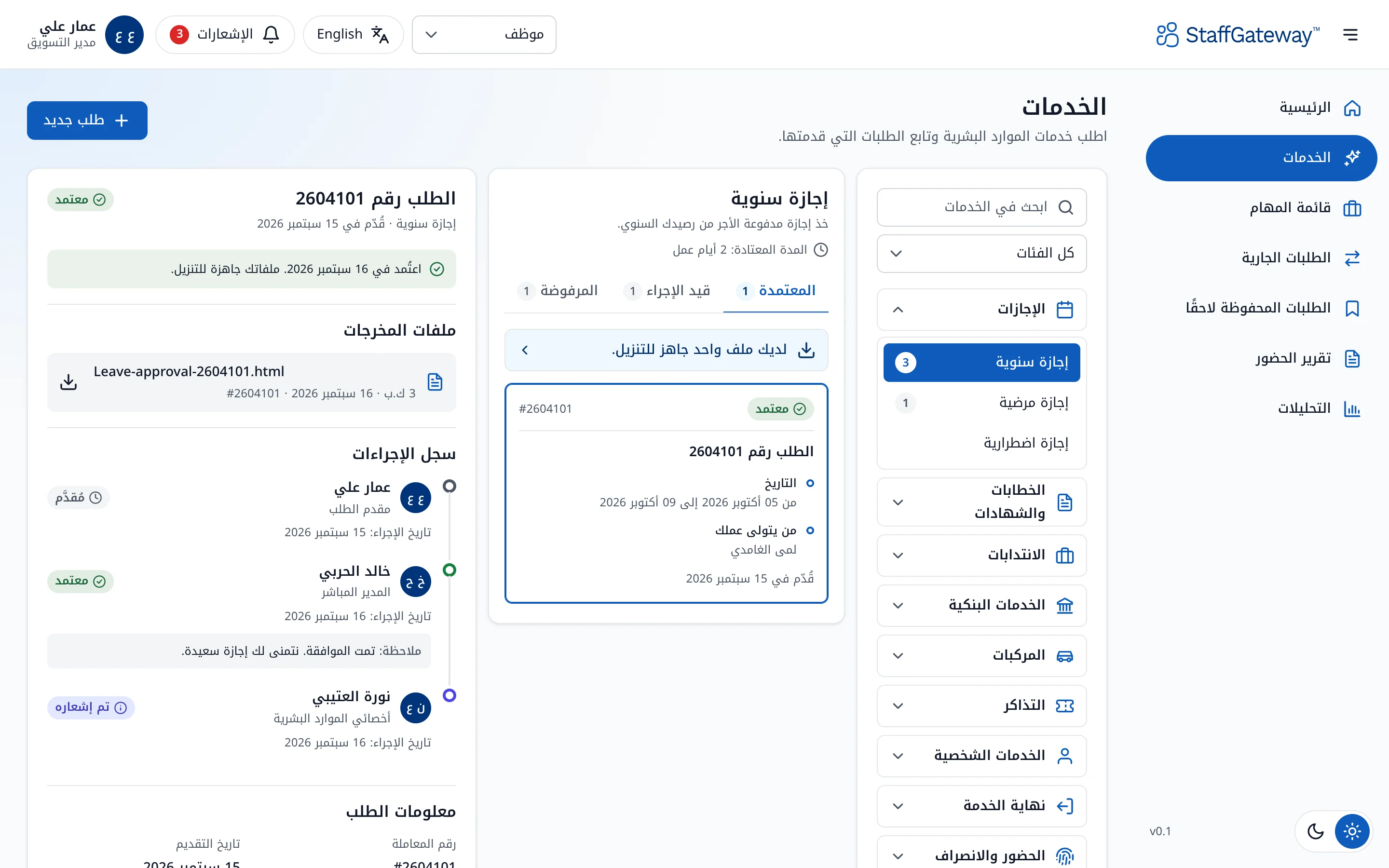This screenshot has height=868, width=1389.
Task: Open the موظف role dropdown
Action: point(484,34)
